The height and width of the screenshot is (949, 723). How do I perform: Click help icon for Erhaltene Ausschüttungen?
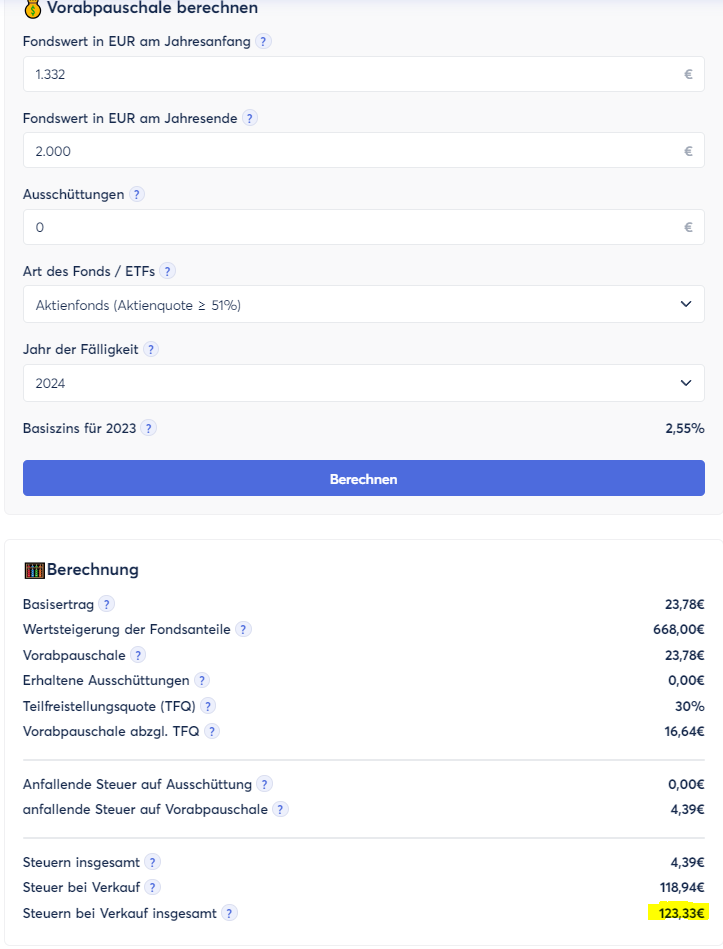202,680
